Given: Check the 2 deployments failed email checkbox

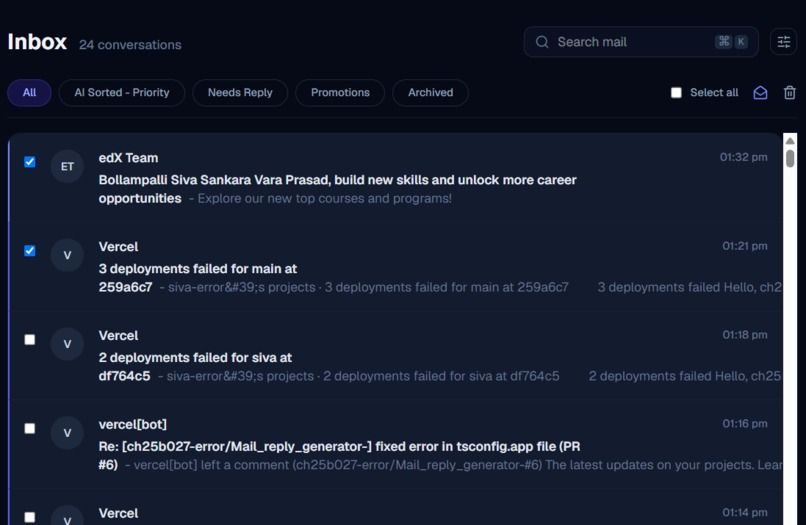Looking at the screenshot, I should pos(30,340).
